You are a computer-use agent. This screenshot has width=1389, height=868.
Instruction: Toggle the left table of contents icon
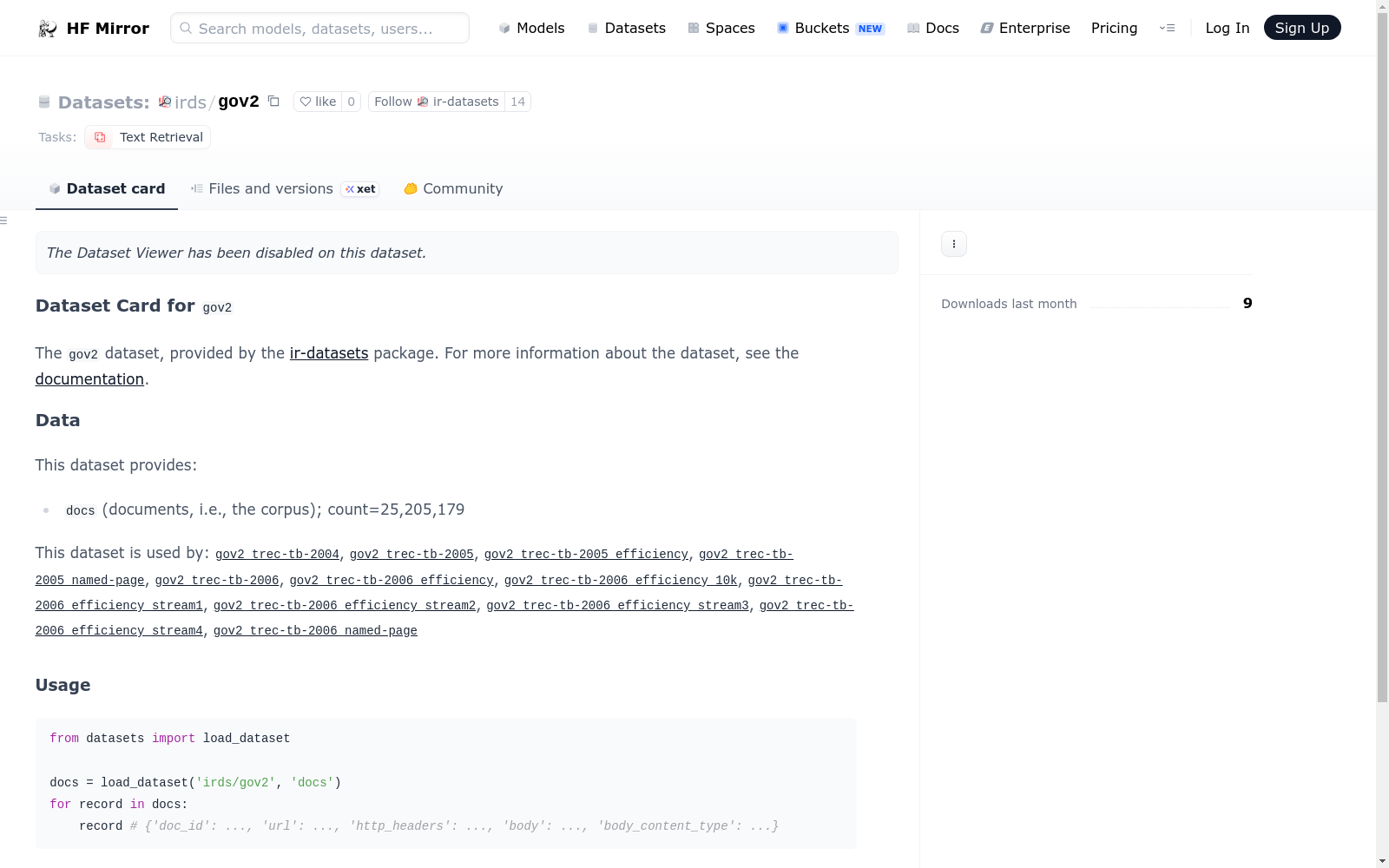(x=3, y=220)
